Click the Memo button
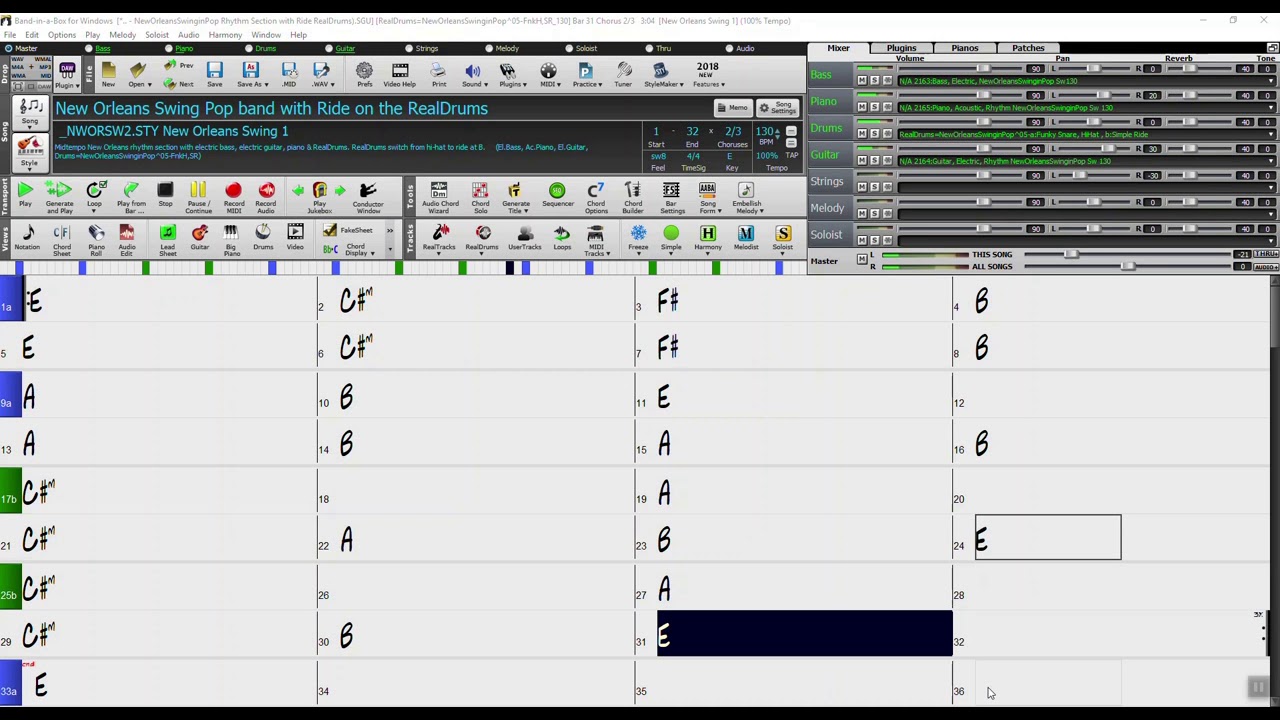Viewport: 1280px width, 720px height. (733, 108)
